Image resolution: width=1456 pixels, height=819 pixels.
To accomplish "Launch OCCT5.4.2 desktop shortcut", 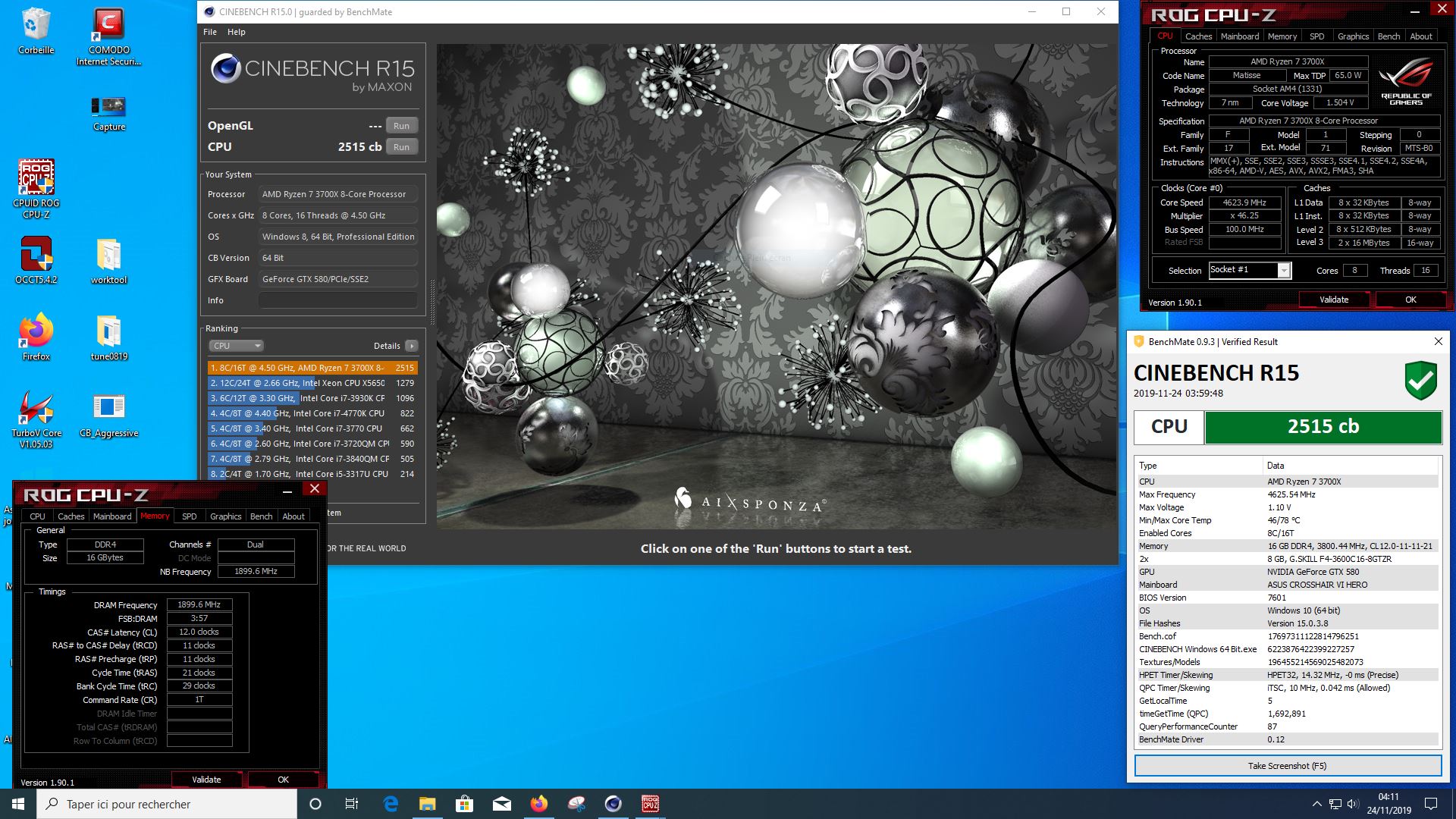I will (x=36, y=259).
